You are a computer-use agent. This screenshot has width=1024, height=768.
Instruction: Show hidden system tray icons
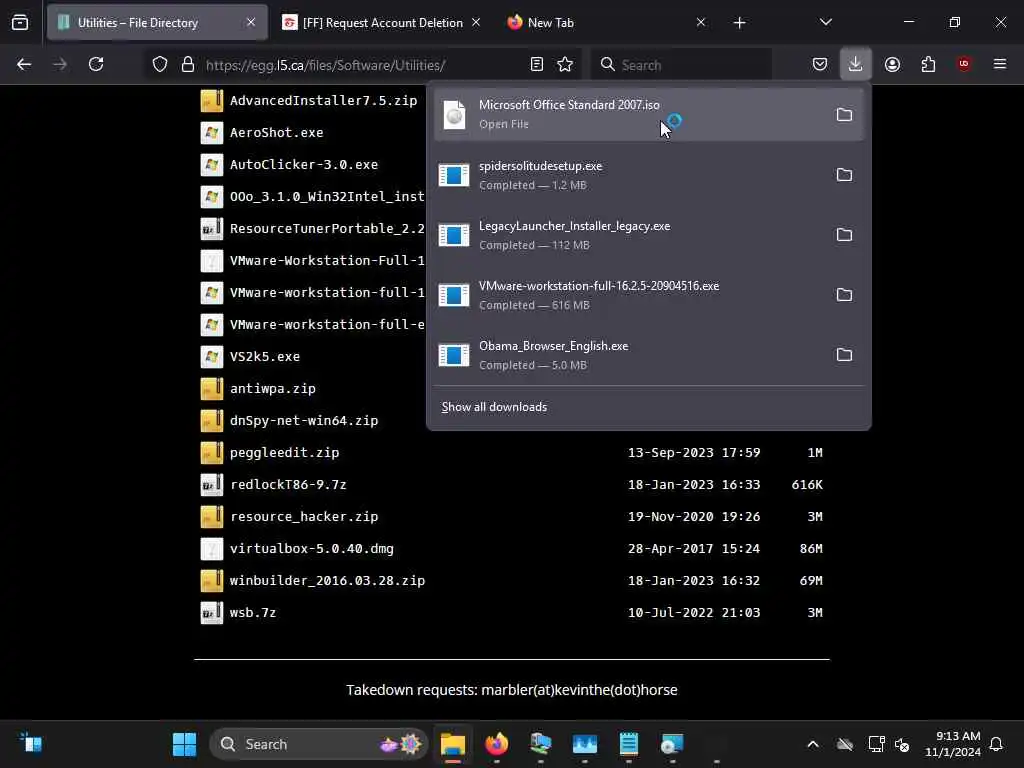(x=812, y=744)
